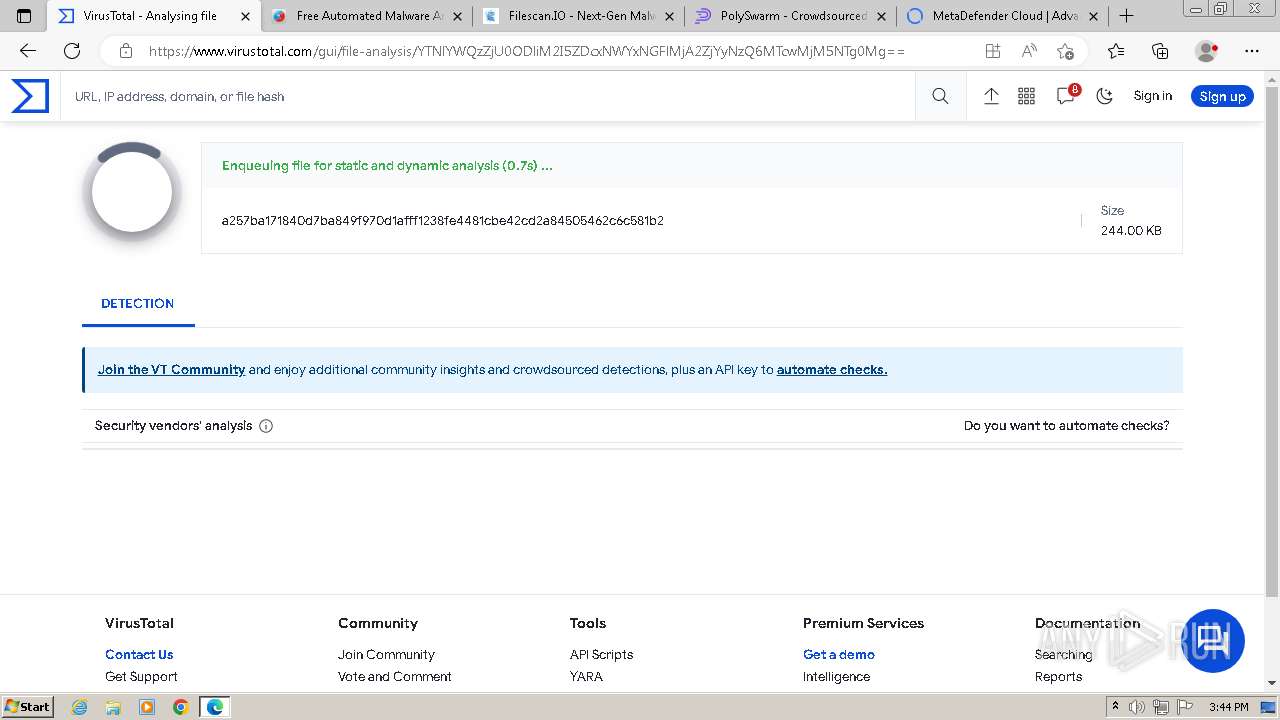Open the apps grid icon
The height and width of the screenshot is (720, 1280).
point(1026,96)
